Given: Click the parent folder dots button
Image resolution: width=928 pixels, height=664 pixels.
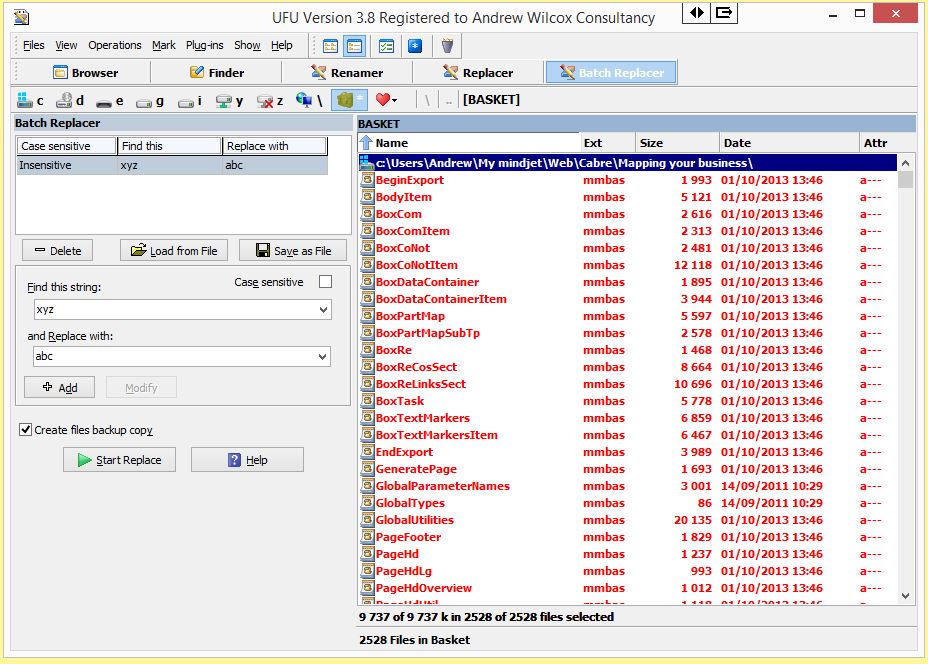Looking at the screenshot, I should [449, 101].
